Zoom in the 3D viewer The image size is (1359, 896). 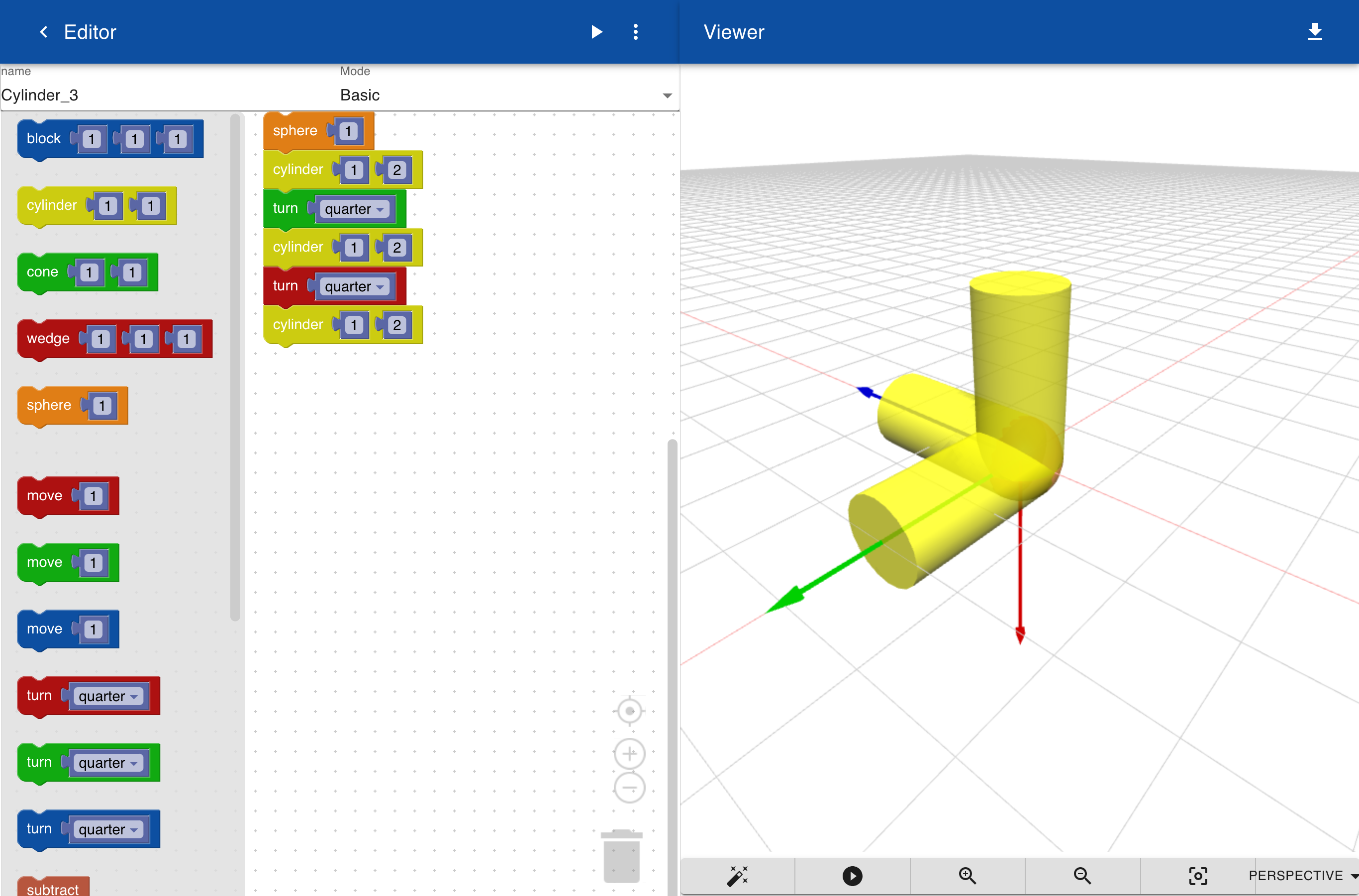(968, 876)
